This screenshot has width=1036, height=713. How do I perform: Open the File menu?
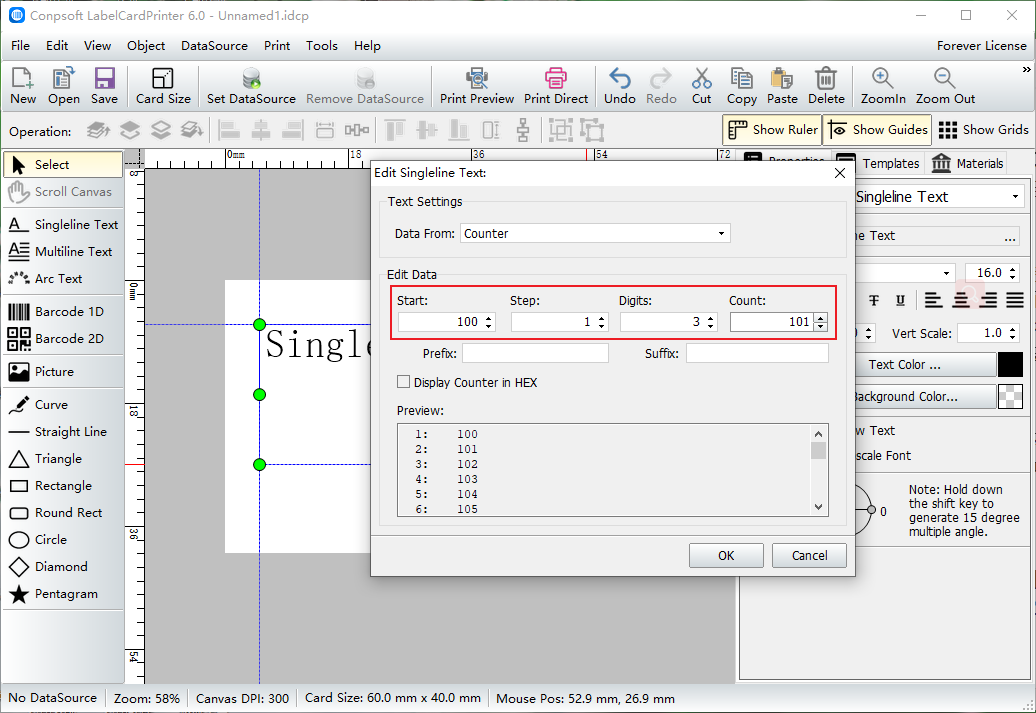[x=20, y=46]
